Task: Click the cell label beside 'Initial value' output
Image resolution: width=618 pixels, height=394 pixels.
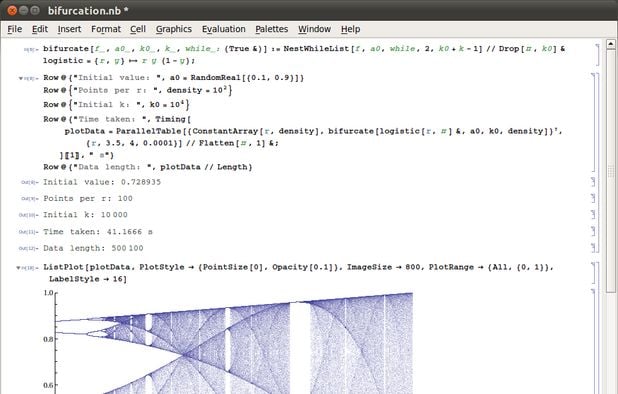Action: [30, 182]
